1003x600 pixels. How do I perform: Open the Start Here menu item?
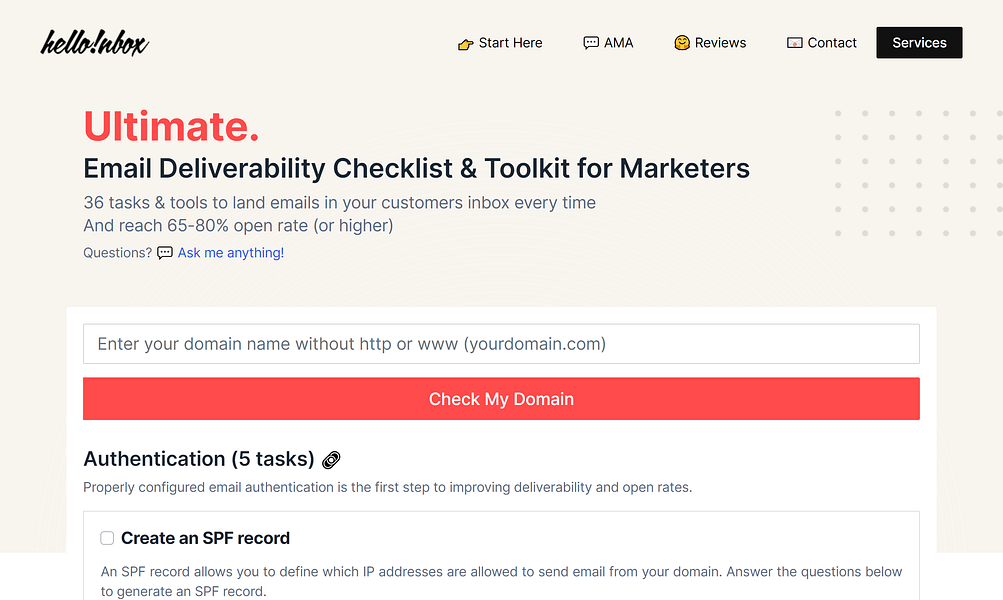pyautogui.click(x=510, y=43)
